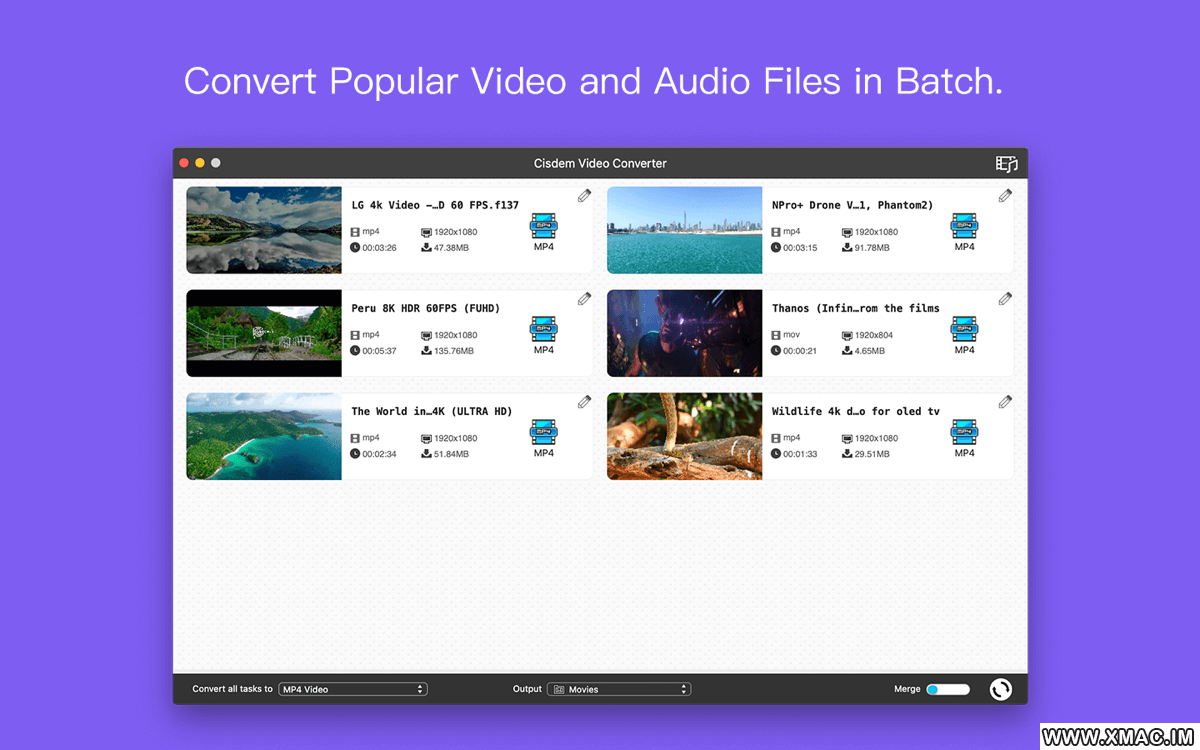Click the Thanos video thumbnail

(x=684, y=333)
